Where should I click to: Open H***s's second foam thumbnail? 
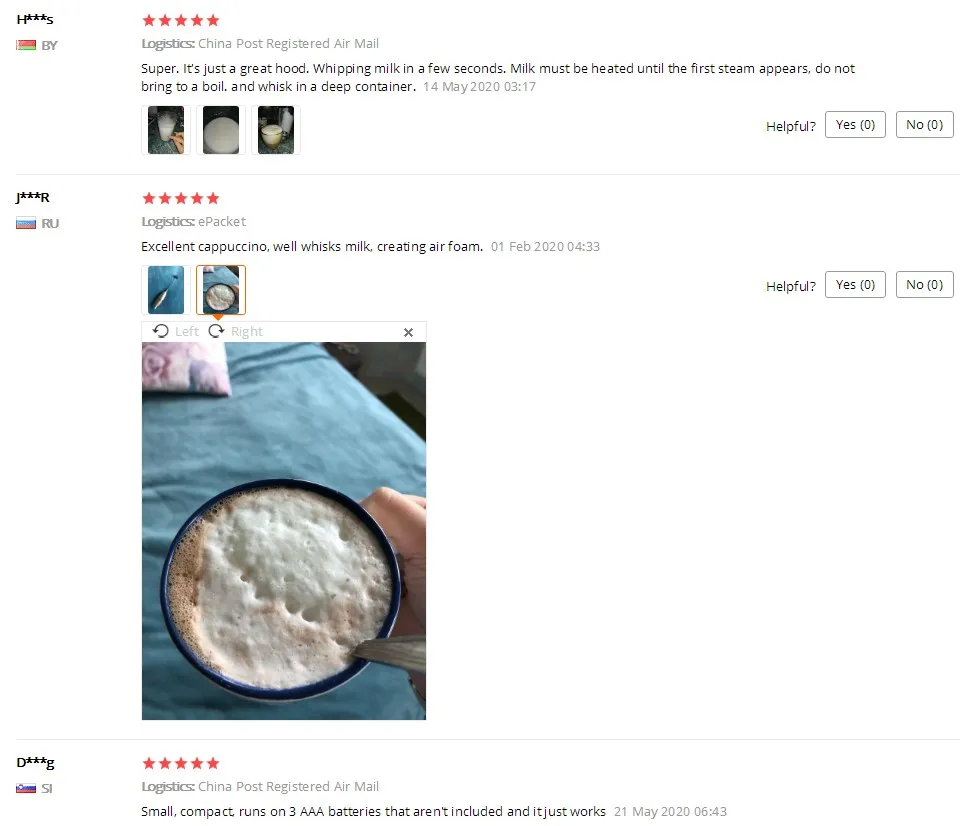point(221,130)
